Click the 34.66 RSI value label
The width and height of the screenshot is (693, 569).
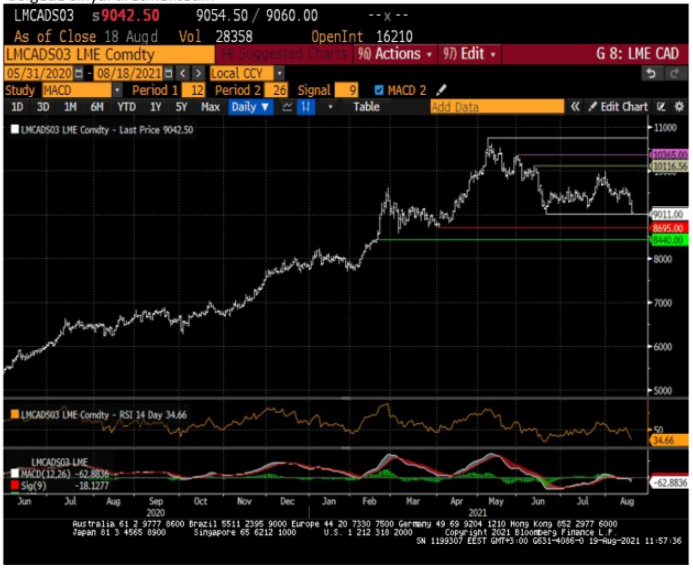669,440
